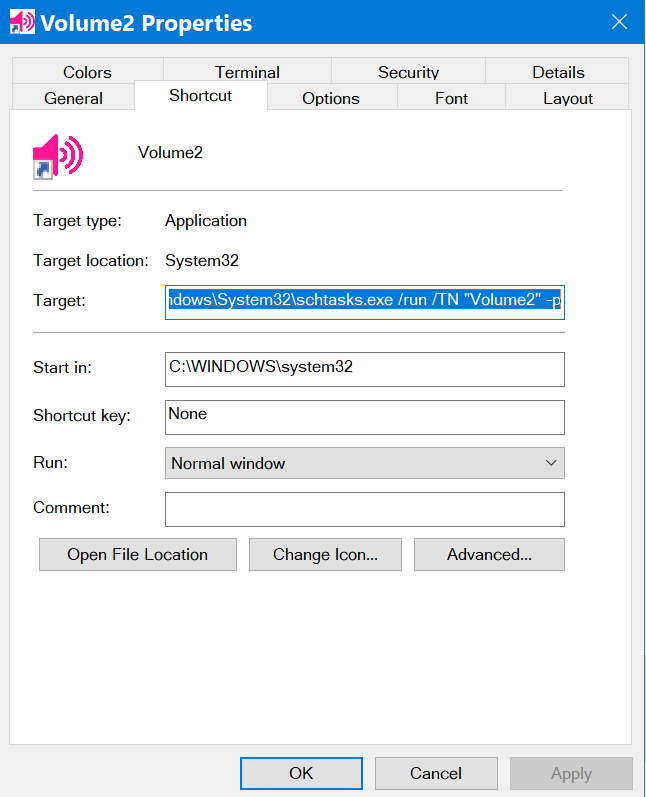646x797 pixels.
Task: Select the Shortcut tab
Action: 201,96
